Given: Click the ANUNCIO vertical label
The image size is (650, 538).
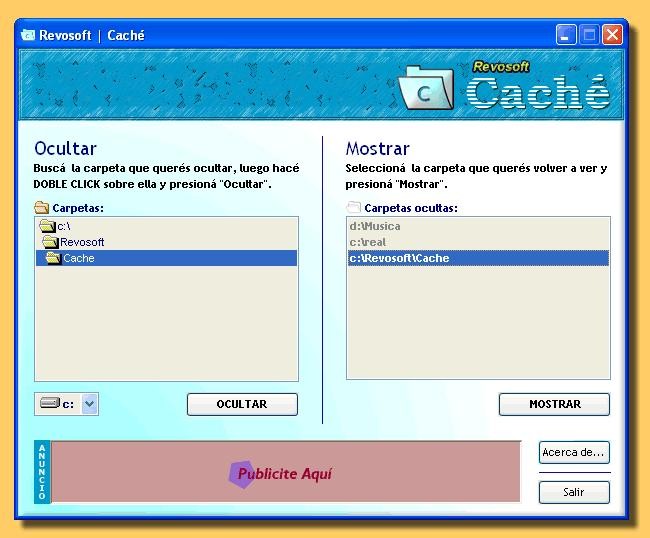Looking at the screenshot, I should [42, 472].
